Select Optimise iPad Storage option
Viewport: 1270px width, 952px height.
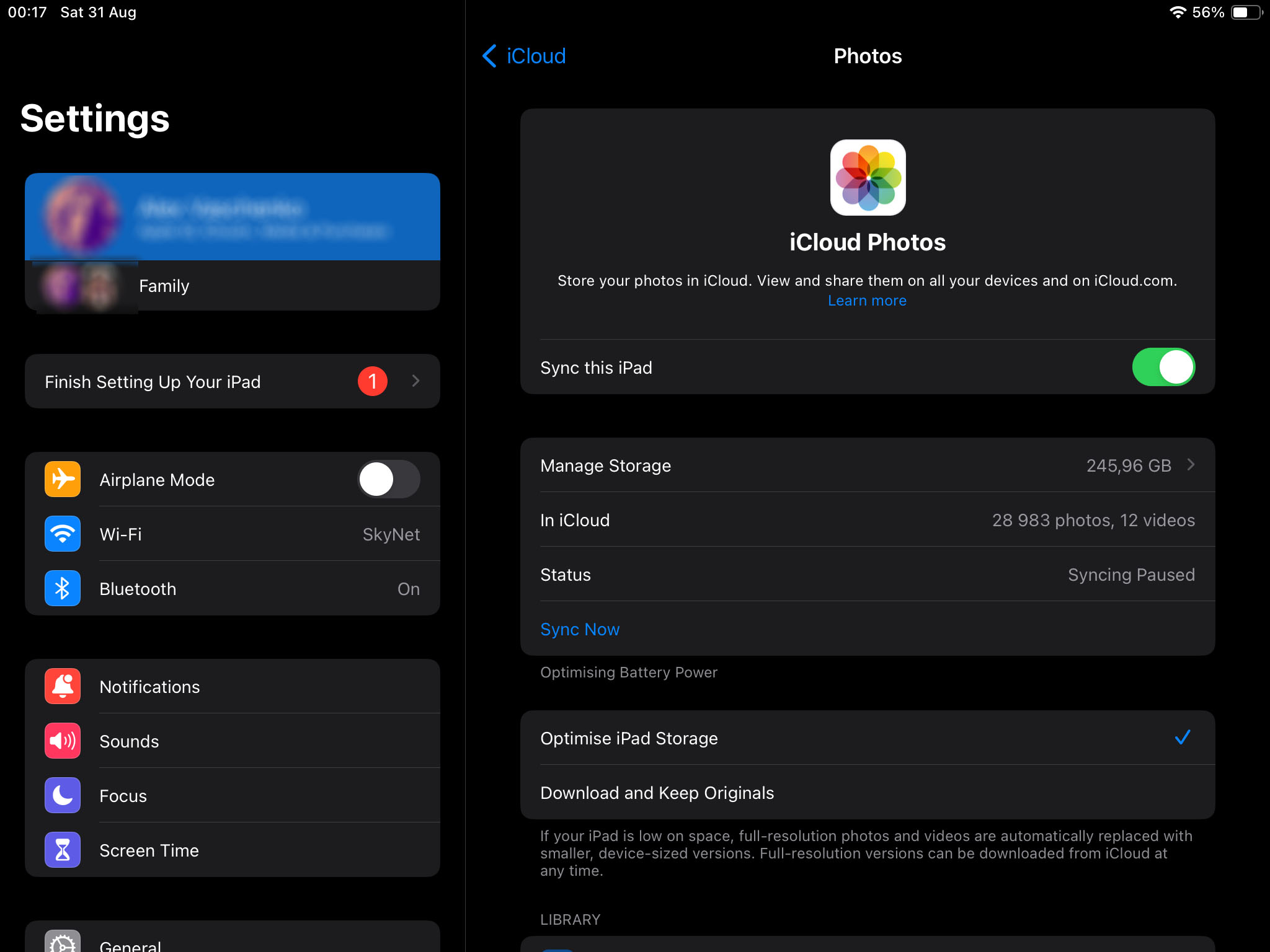867,738
